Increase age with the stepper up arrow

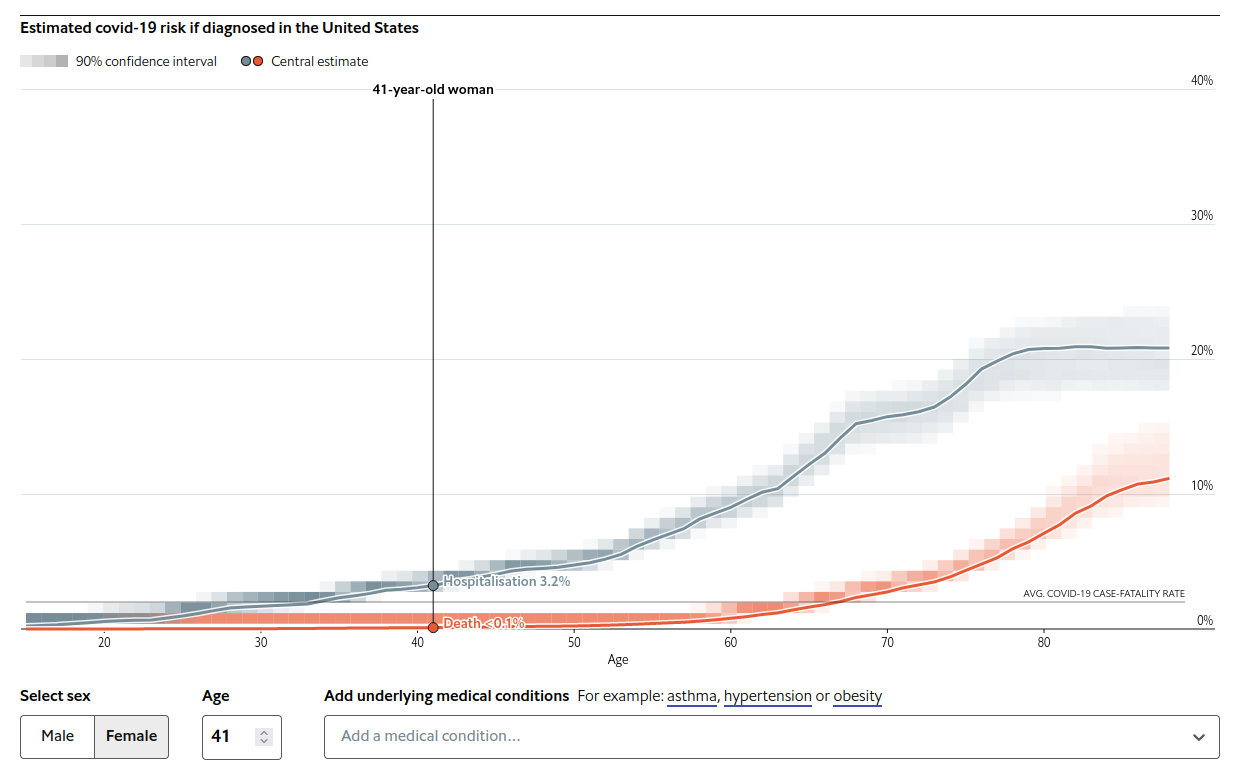[264, 732]
